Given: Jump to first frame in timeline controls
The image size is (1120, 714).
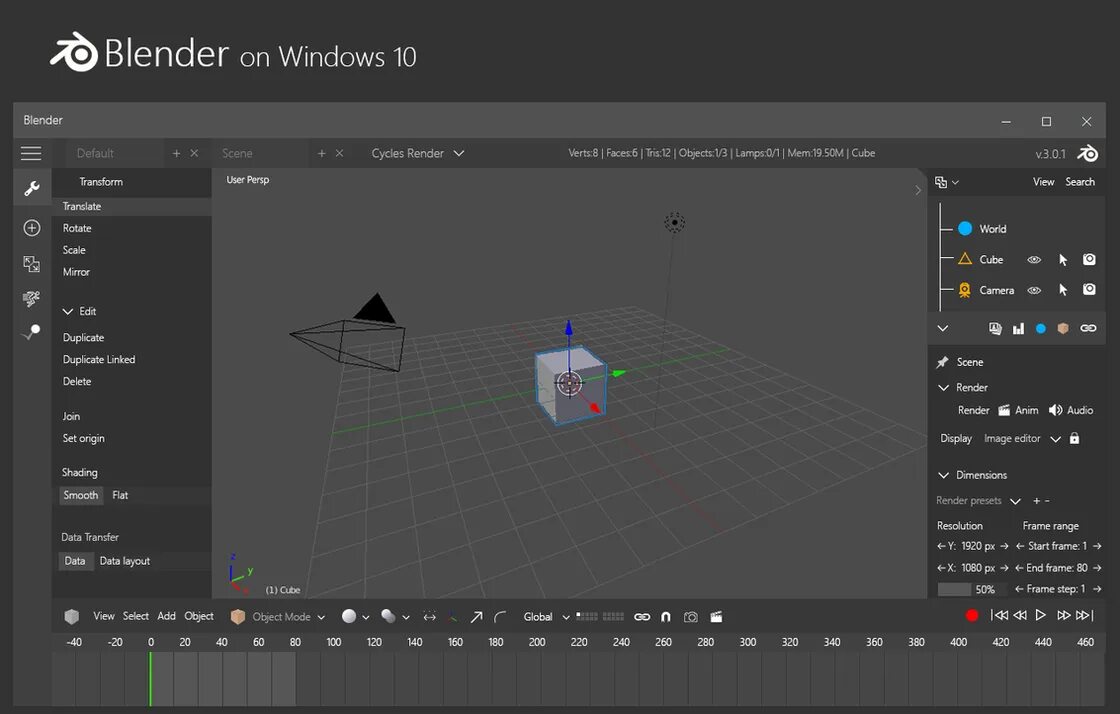Looking at the screenshot, I should (999, 615).
